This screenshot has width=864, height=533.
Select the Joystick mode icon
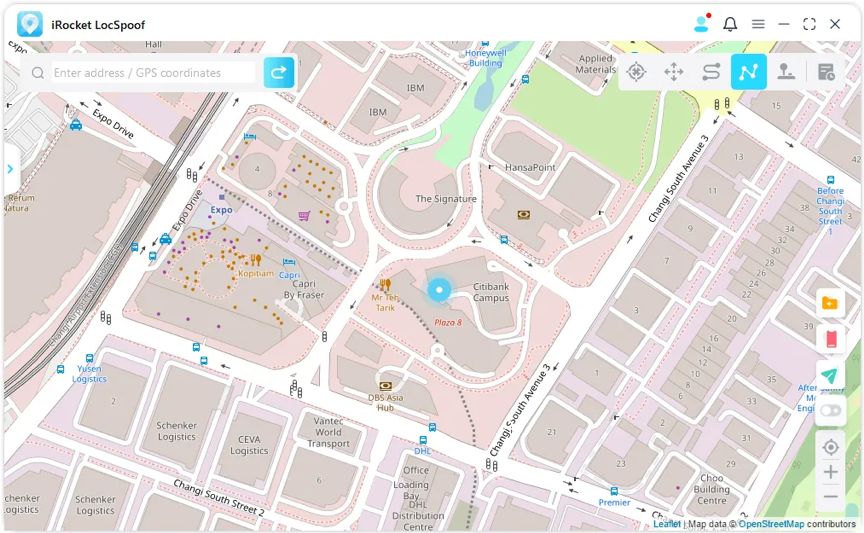[787, 72]
